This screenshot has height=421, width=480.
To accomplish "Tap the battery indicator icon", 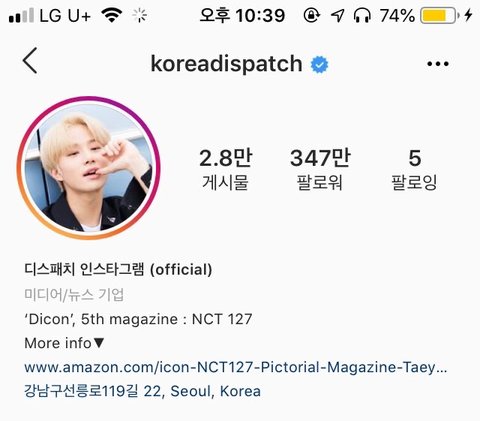I will tap(439, 15).
